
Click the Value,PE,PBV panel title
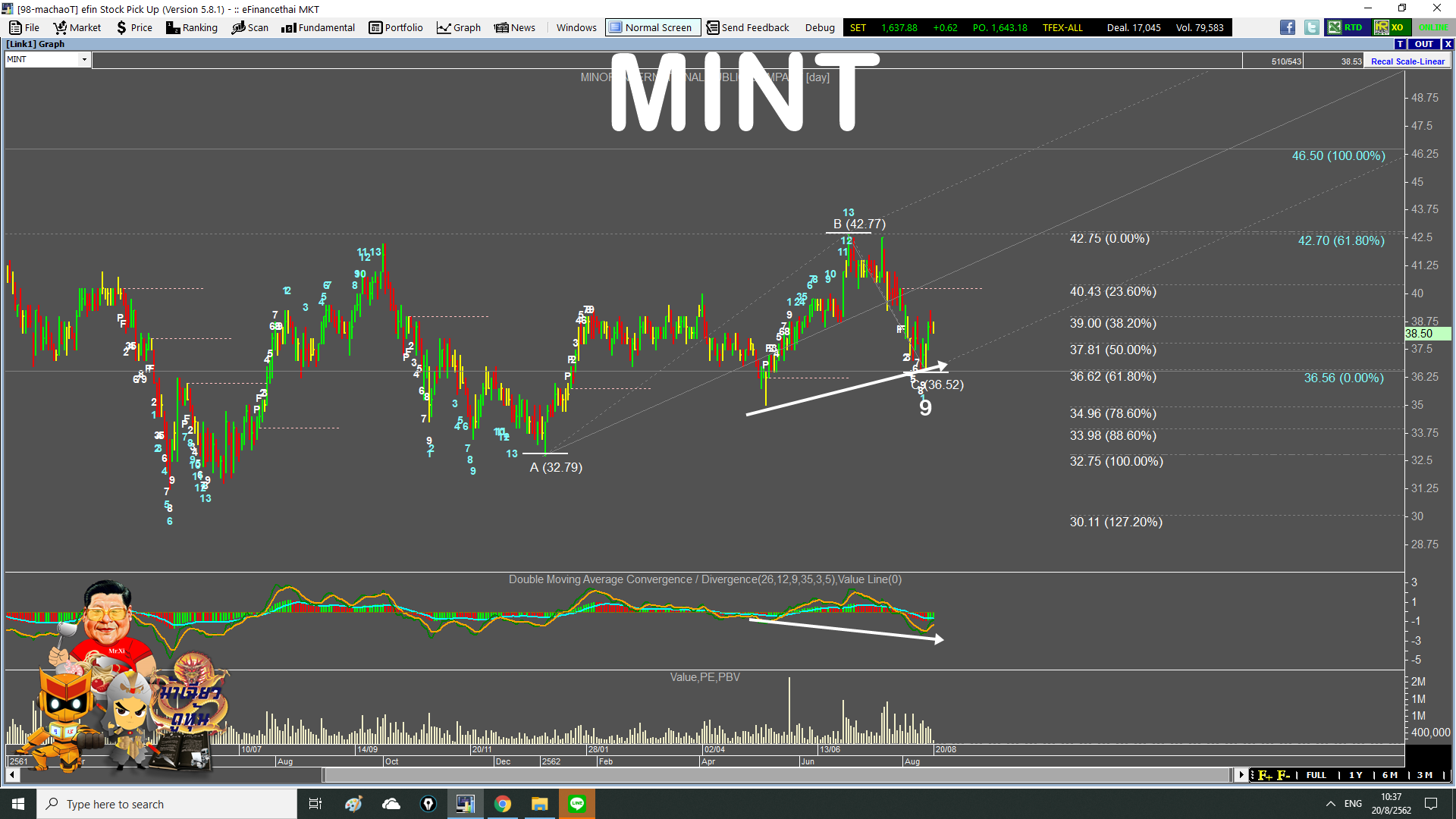click(x=704, y=677)
